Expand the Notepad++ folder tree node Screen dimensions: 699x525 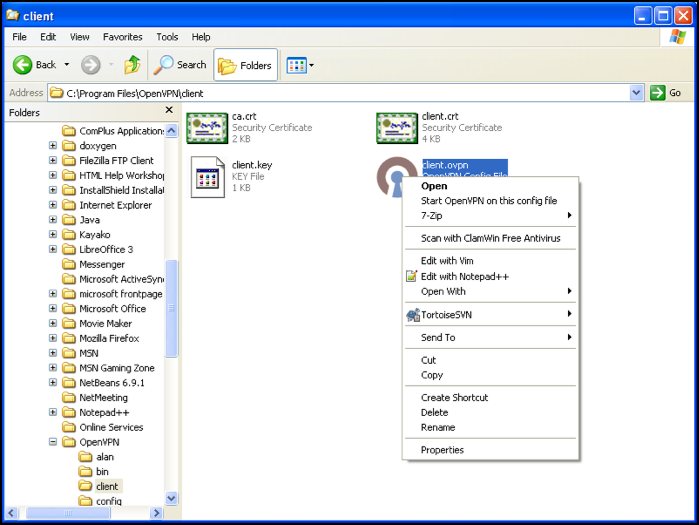tap(53, 412)
